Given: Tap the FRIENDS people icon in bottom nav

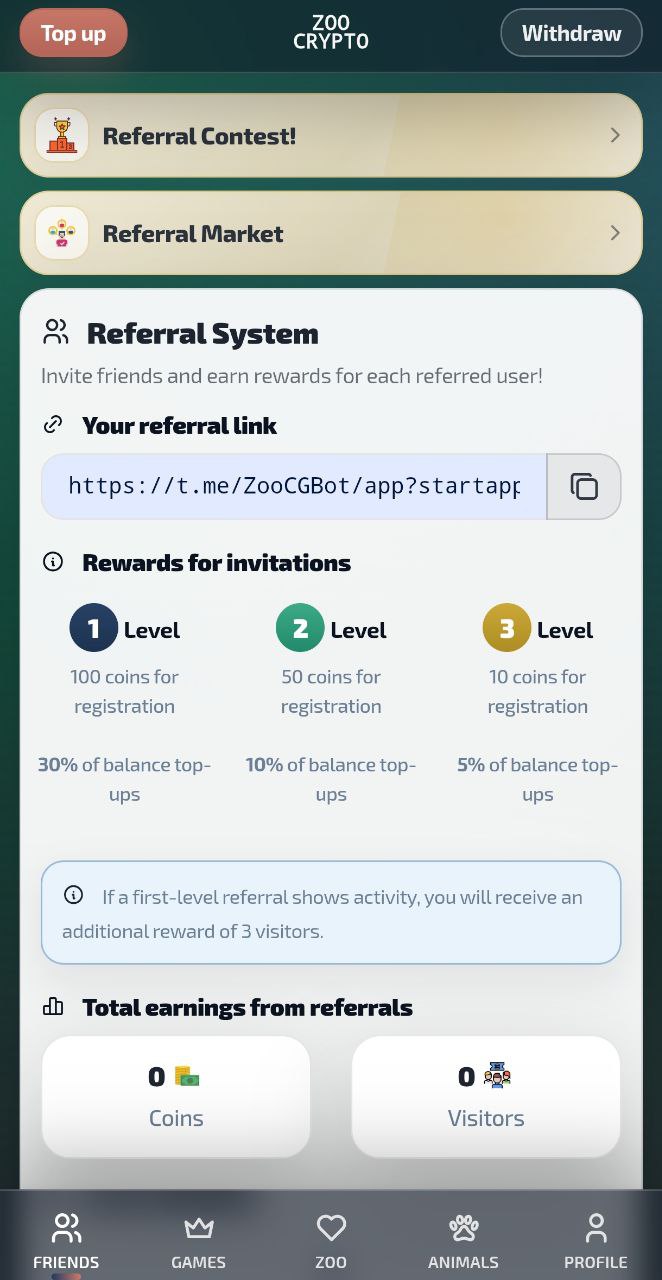Looking at the screenshot, I should tap(66, 1227).
